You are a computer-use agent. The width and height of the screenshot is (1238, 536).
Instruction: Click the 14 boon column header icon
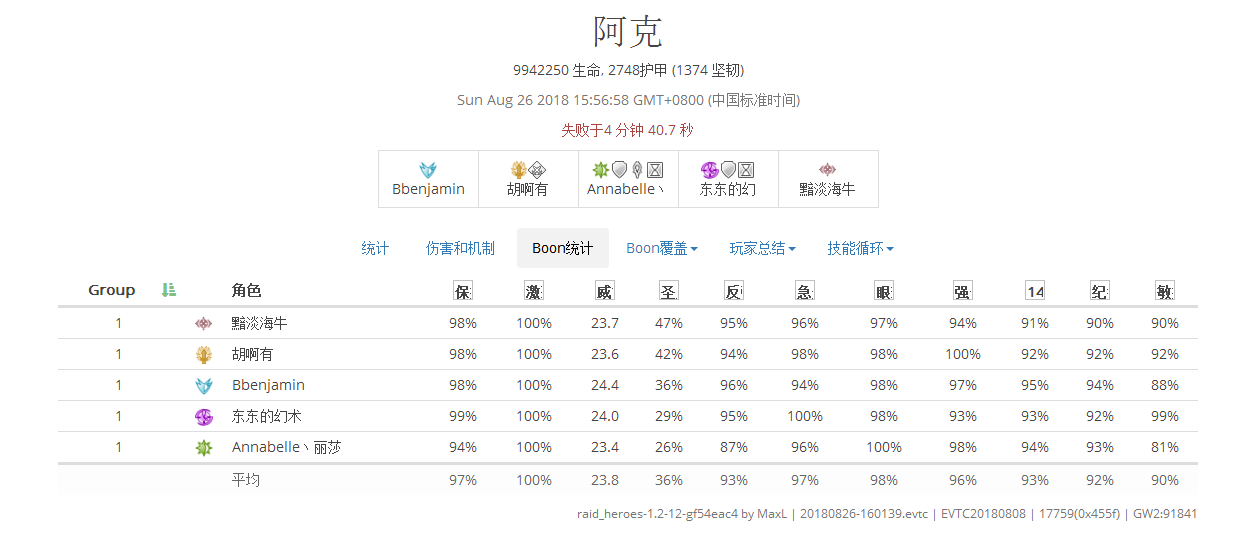coord(1035,291)
